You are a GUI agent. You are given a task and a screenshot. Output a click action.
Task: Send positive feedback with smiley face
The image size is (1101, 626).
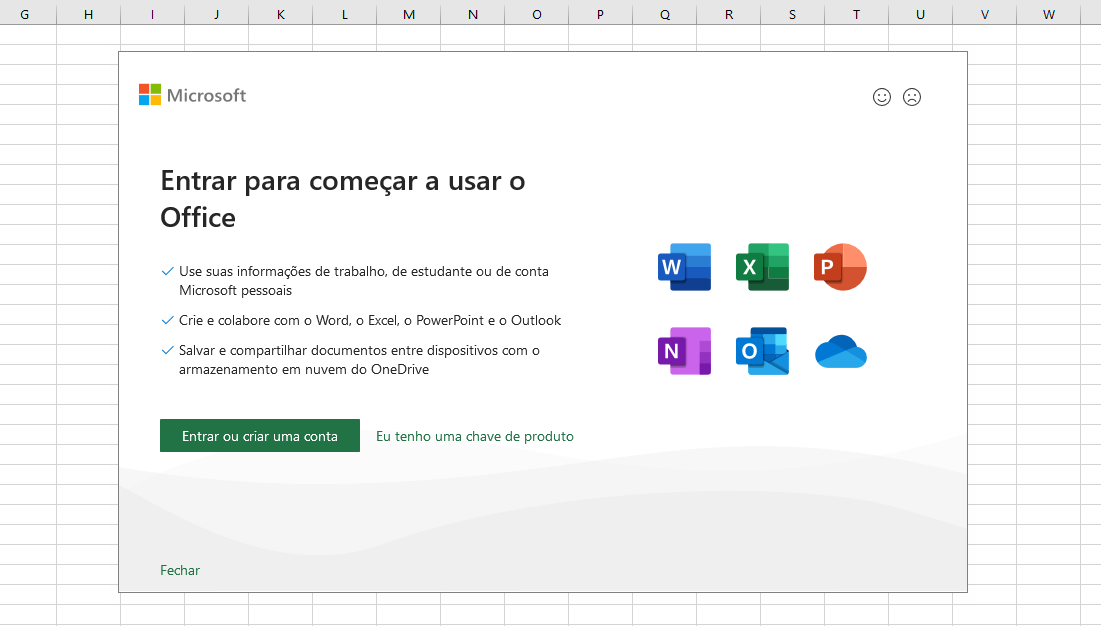[882, 97]
